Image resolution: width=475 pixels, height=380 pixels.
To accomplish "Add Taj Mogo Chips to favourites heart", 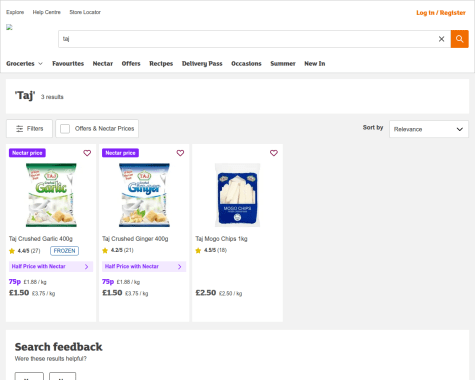I will (274, 153).
